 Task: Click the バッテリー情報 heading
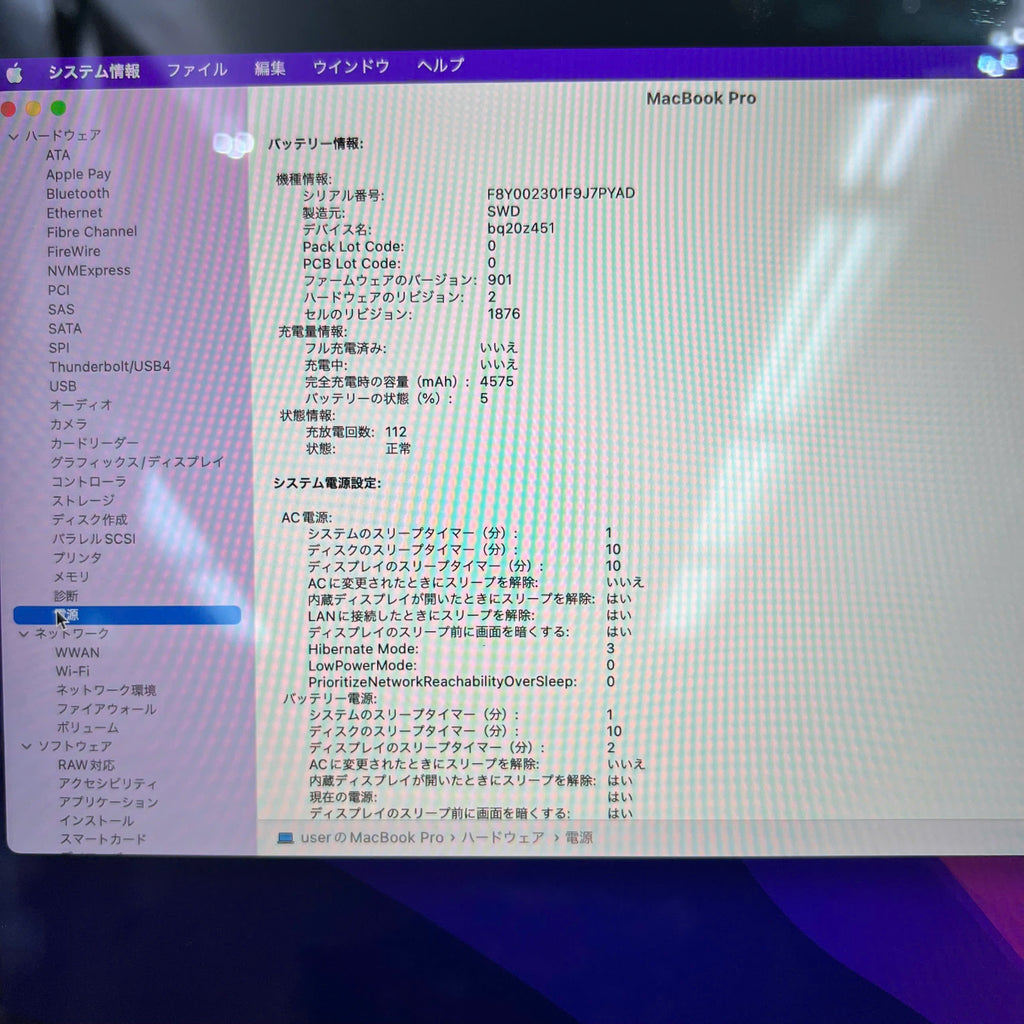click(x=316, y=144)
